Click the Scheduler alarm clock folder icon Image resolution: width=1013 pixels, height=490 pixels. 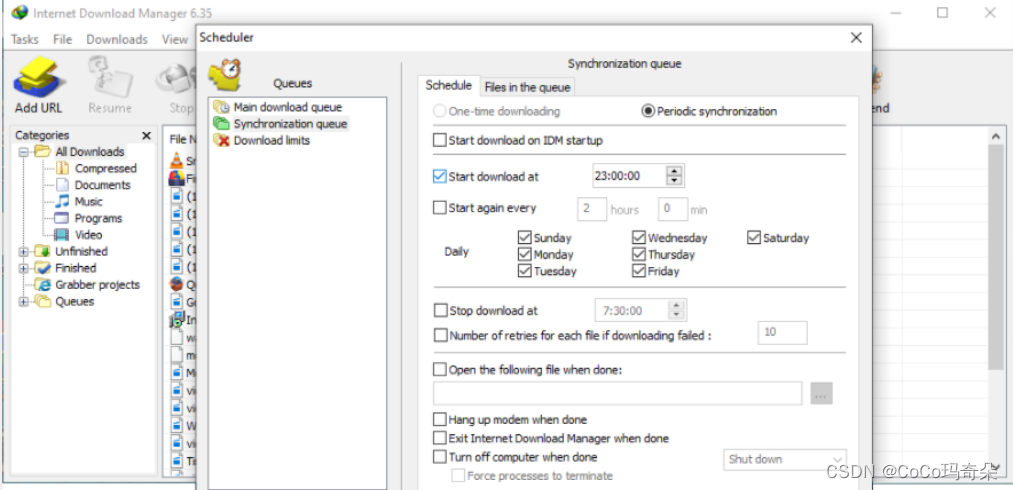pyautogui.click(x=225, y=75)
